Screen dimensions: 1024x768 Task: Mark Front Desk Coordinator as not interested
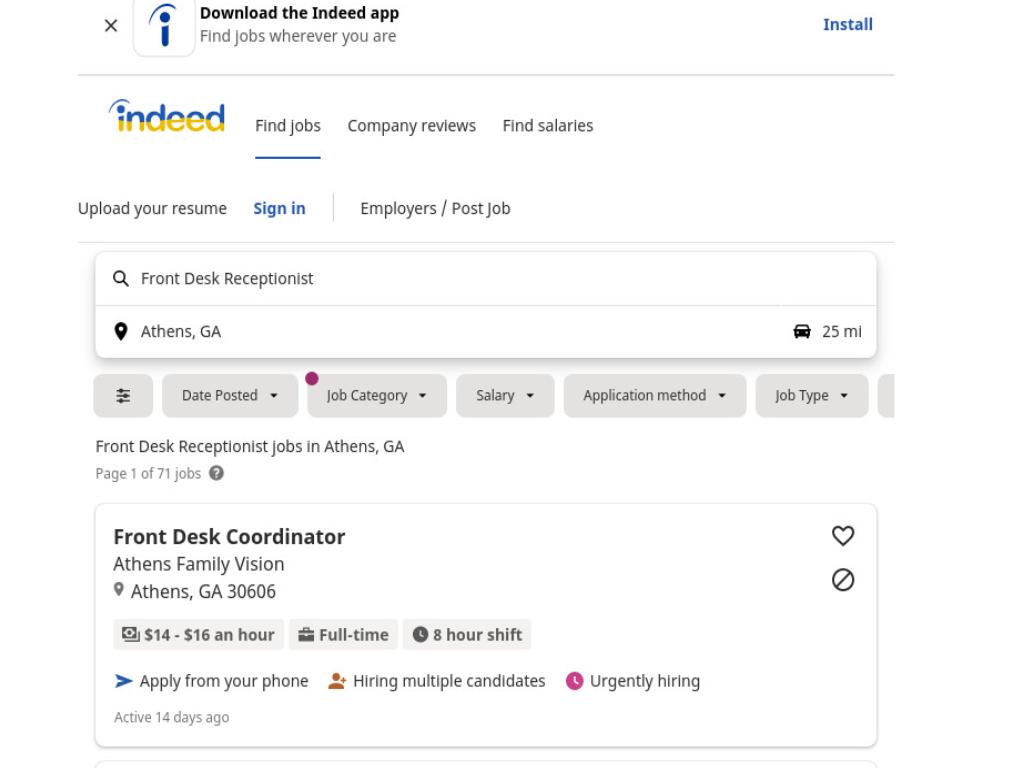[x=843, y=580]
